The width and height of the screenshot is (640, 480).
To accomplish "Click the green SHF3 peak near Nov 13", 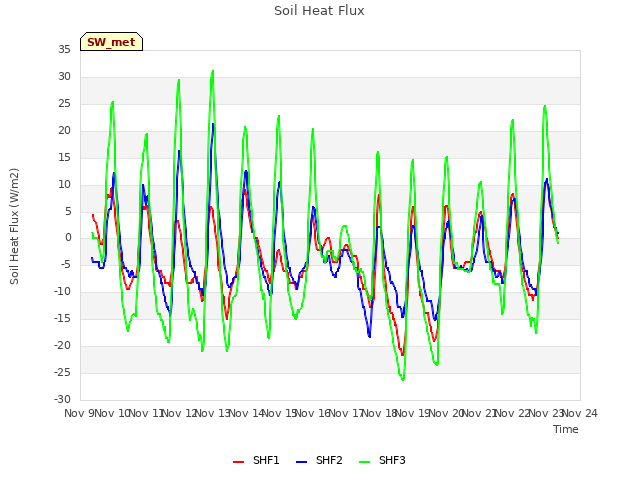I will point(213,71).
